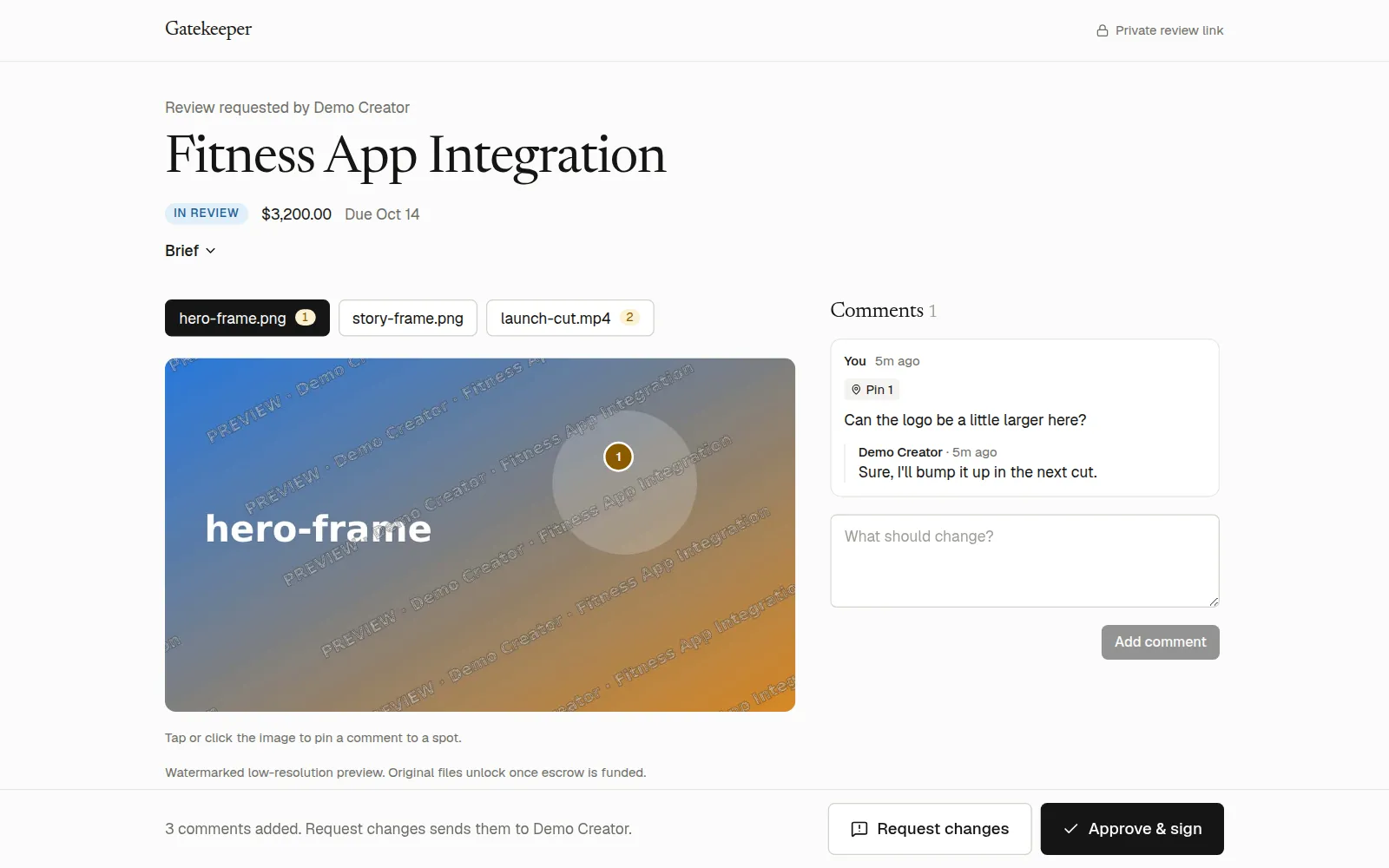Click the comment box resize handle
This screenshot has height=868, width=1389.
1214,602
